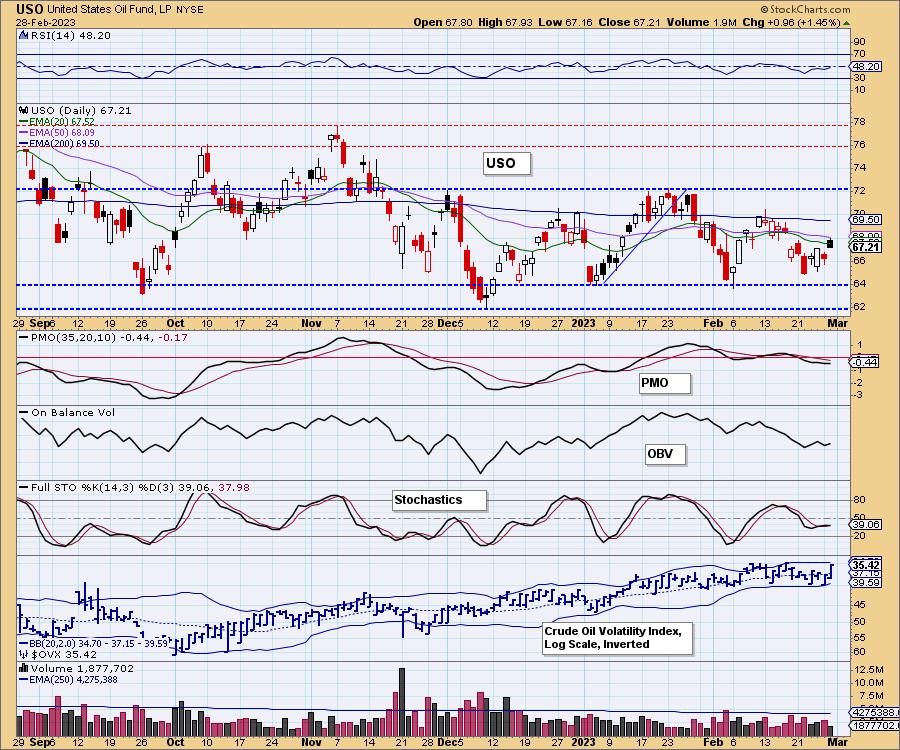Click the 'Chg +0.96 (+1.45%)' value
Image resolution: width=900 pixels, height=750 pixels.
pyautogui.click(x=791, y=22)
